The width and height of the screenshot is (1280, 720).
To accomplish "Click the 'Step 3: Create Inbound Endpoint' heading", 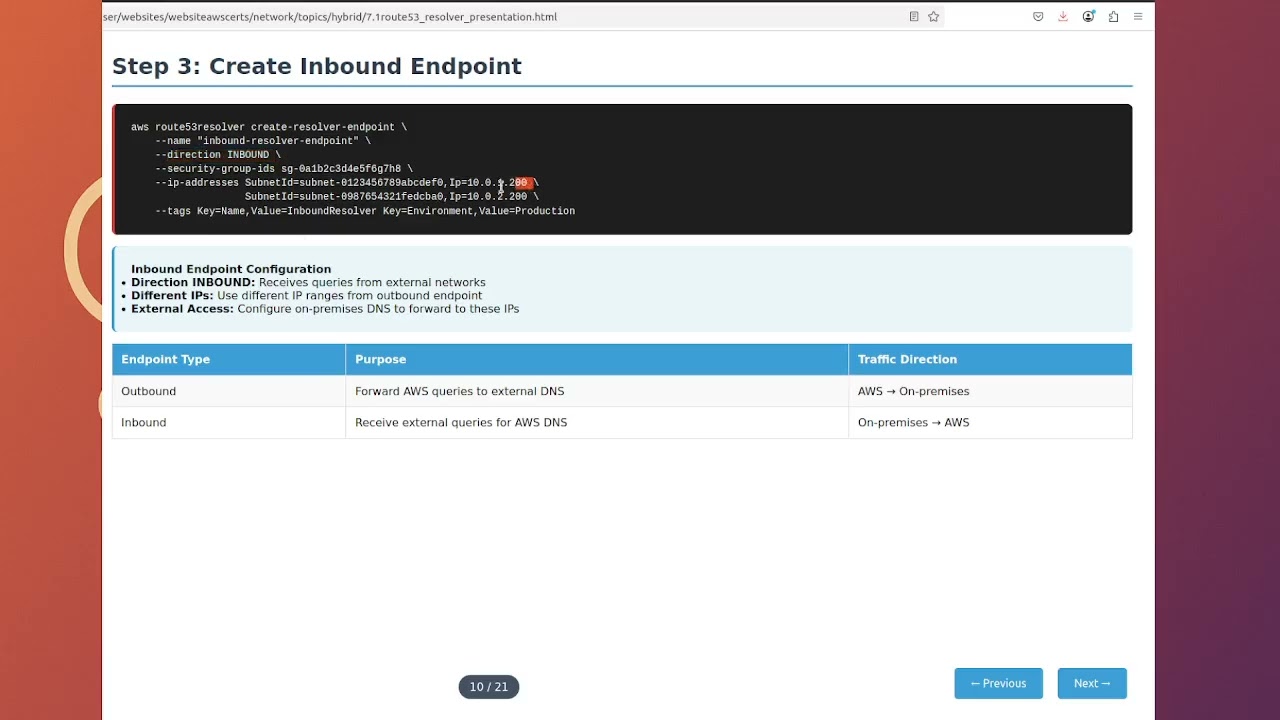I will coord(317,66).
